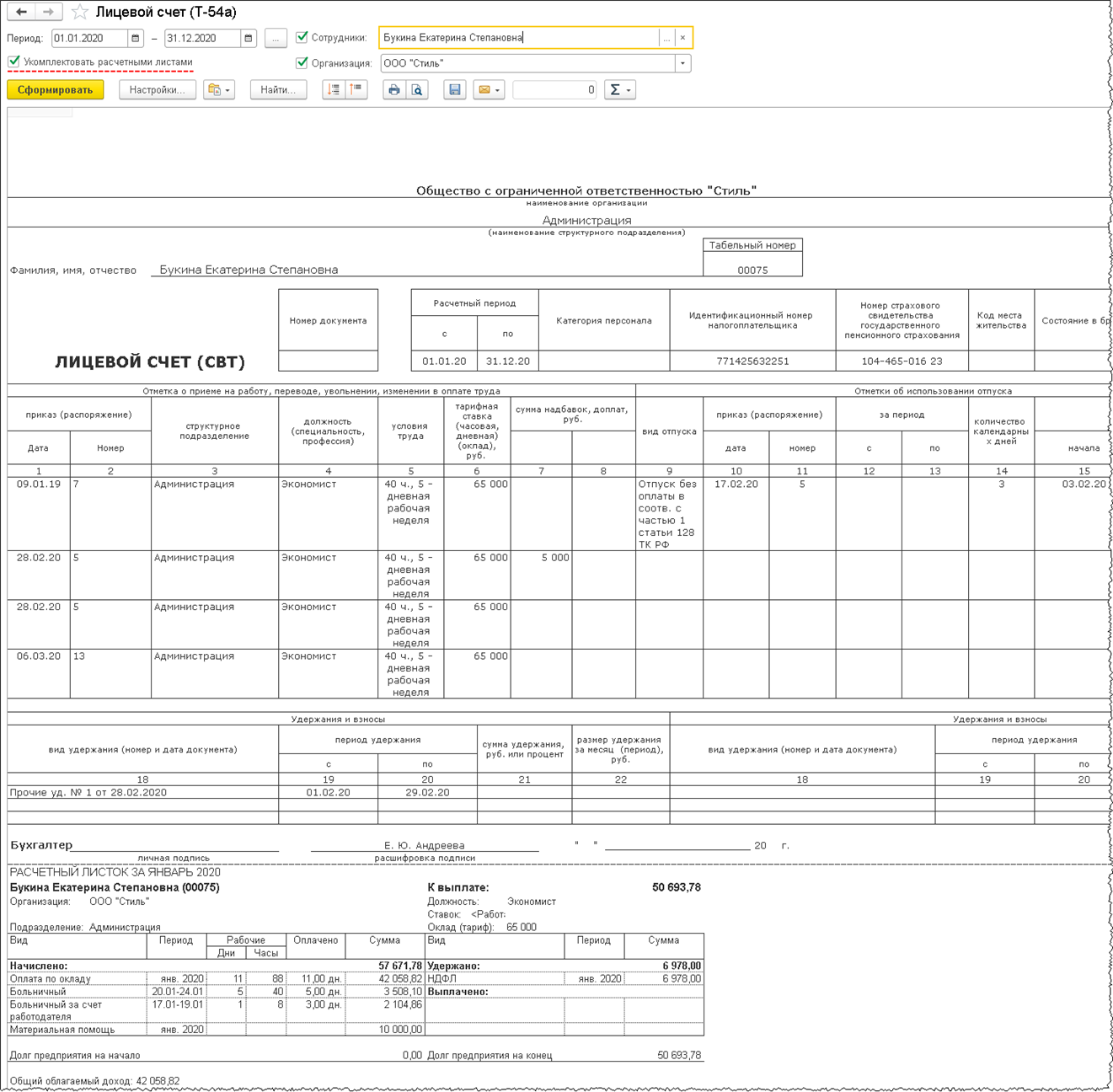Open the Настройки settings
This screenshot has height=1092, width=1113.
[158, 90]
